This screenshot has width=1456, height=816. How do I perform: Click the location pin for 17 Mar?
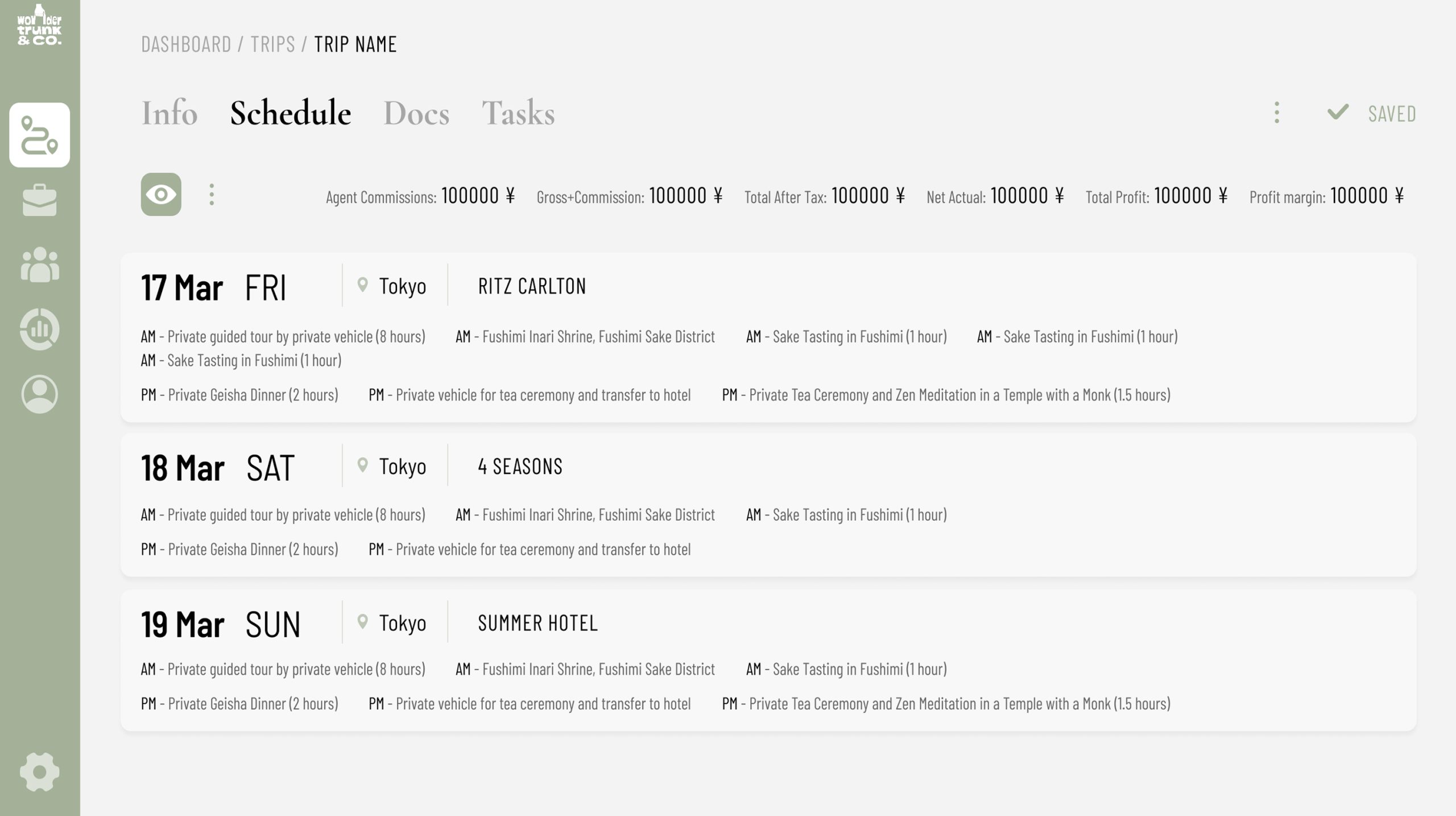coord(362,285)
